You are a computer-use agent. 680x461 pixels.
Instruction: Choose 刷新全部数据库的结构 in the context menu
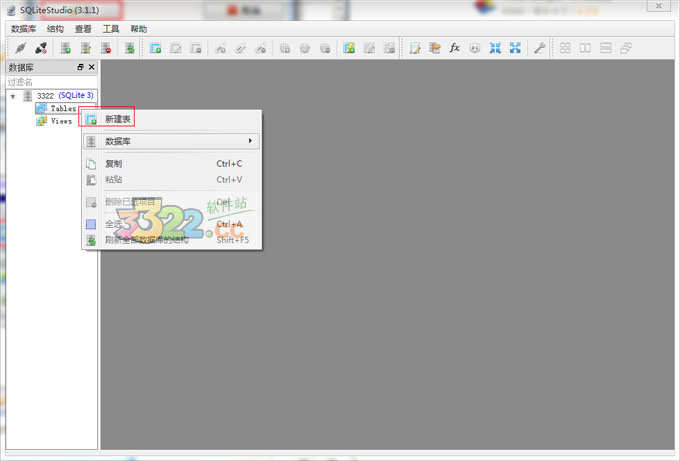coord(172,240)
